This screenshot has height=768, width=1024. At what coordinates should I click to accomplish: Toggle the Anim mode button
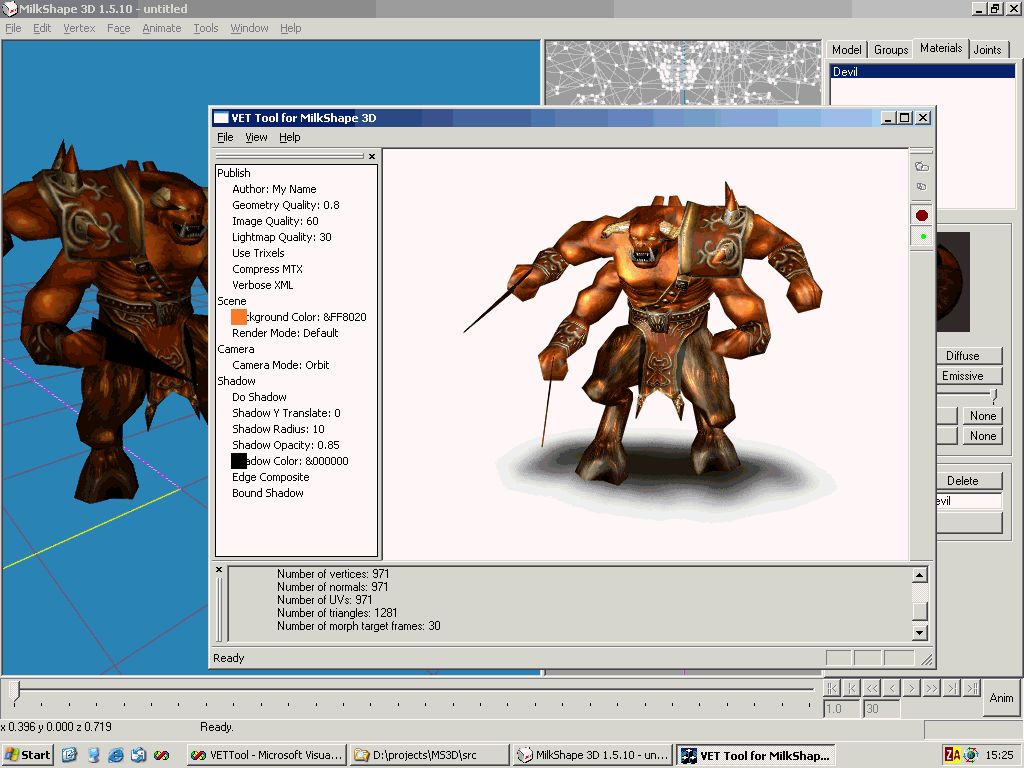coord(1001,697)
